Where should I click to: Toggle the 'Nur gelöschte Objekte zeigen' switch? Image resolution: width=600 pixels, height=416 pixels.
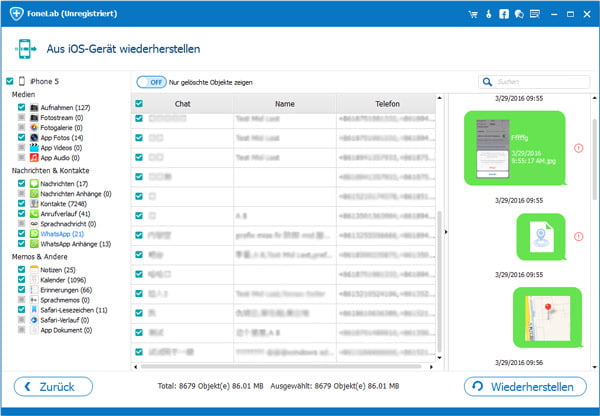click(x=150, y=81)
